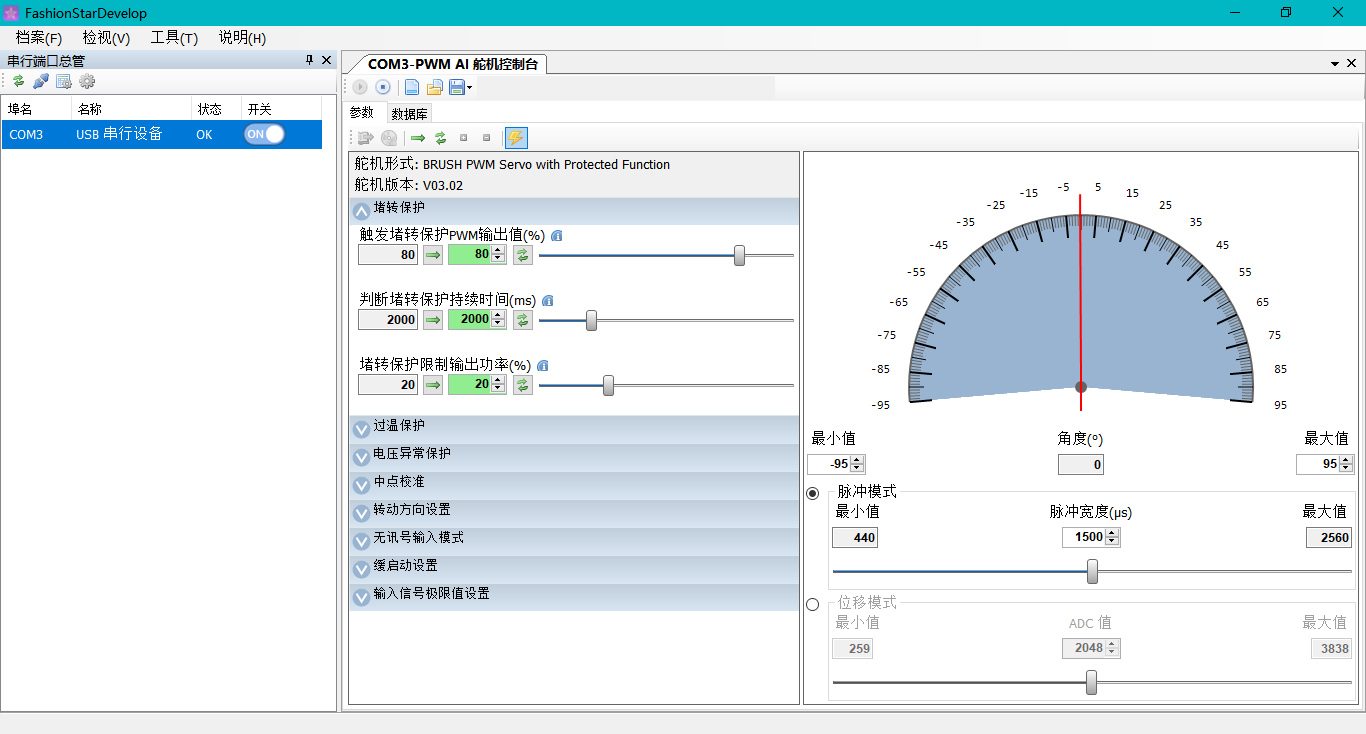Expand the 输入信号极限值设置 section
The image size is (1366, 734).
click(x=361, y=597)
